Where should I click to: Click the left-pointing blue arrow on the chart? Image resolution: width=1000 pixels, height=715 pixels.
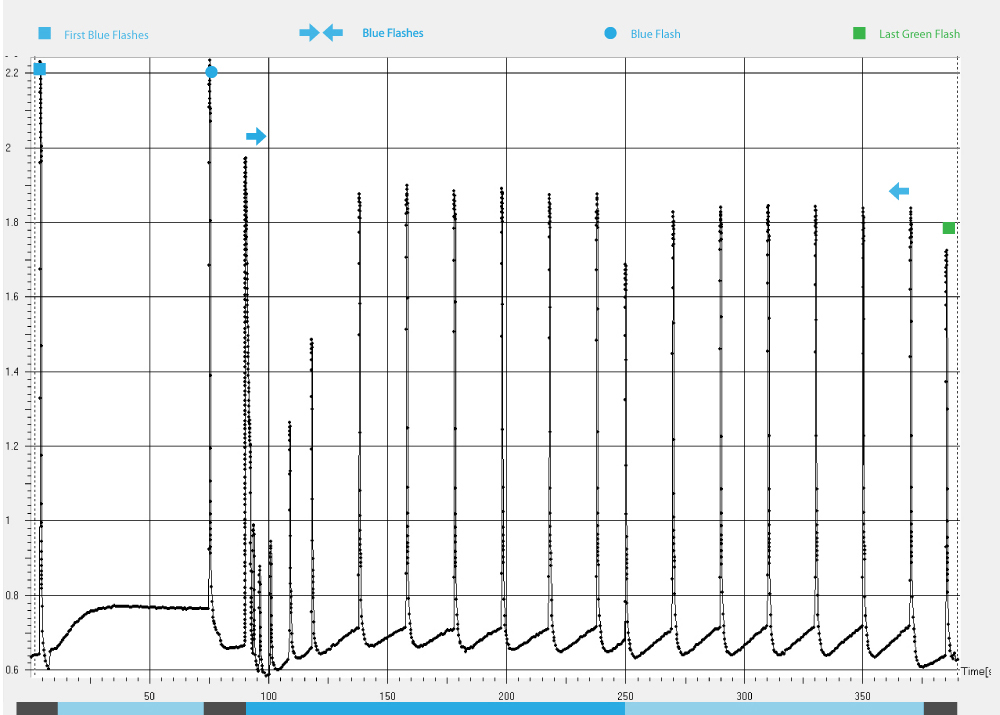pos(899,191)
